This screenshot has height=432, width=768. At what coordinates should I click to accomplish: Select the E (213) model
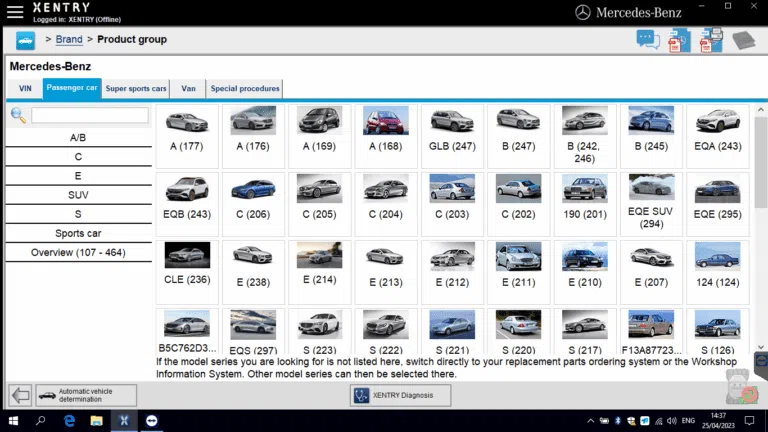pos(386,272)
